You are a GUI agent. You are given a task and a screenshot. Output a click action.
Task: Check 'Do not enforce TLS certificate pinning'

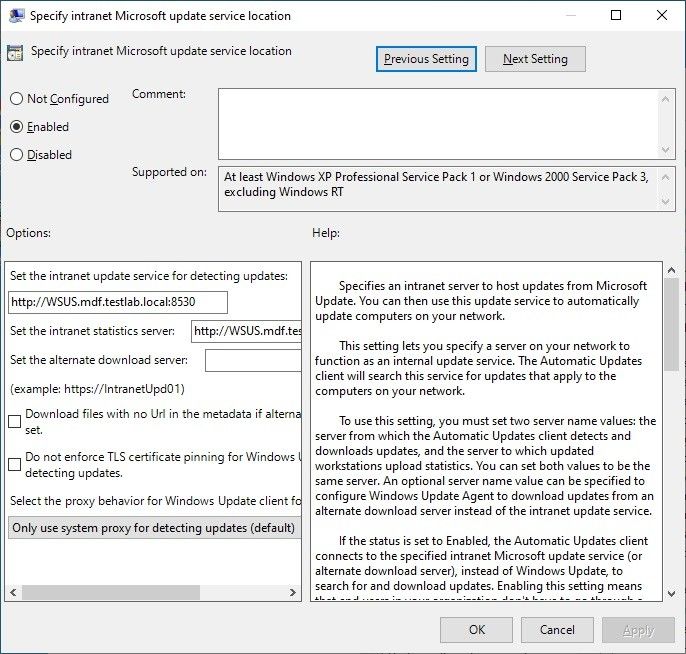[x=14, y=465]
